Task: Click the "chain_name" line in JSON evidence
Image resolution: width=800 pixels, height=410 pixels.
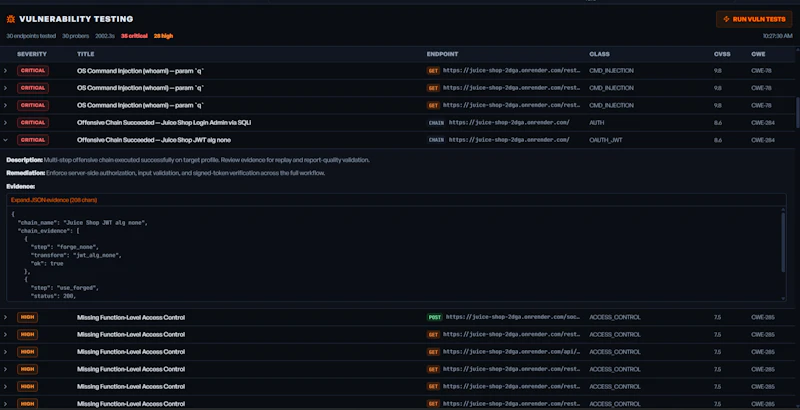Action: (82, 223)
